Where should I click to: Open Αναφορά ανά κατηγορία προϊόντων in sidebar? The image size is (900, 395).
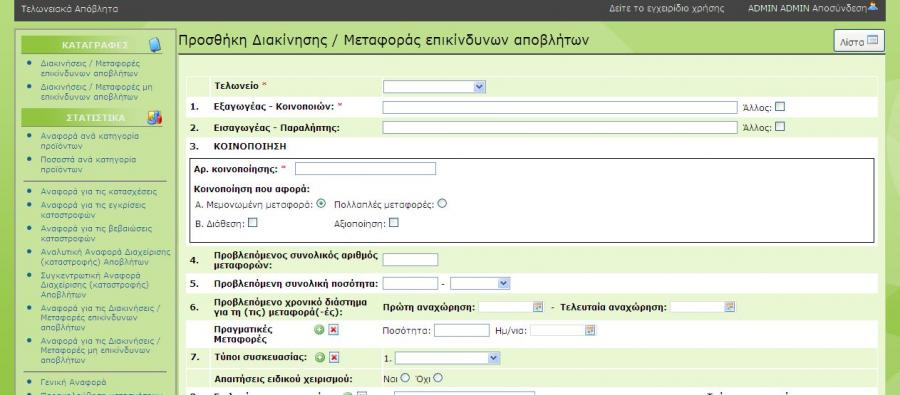click(x=90, y=141)
